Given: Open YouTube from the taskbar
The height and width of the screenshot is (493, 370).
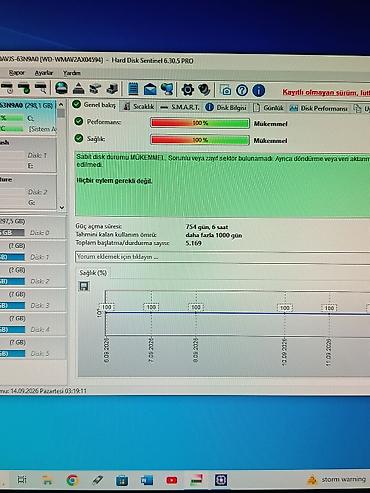Looking at the screenshot, I should (x=172, y=480).
